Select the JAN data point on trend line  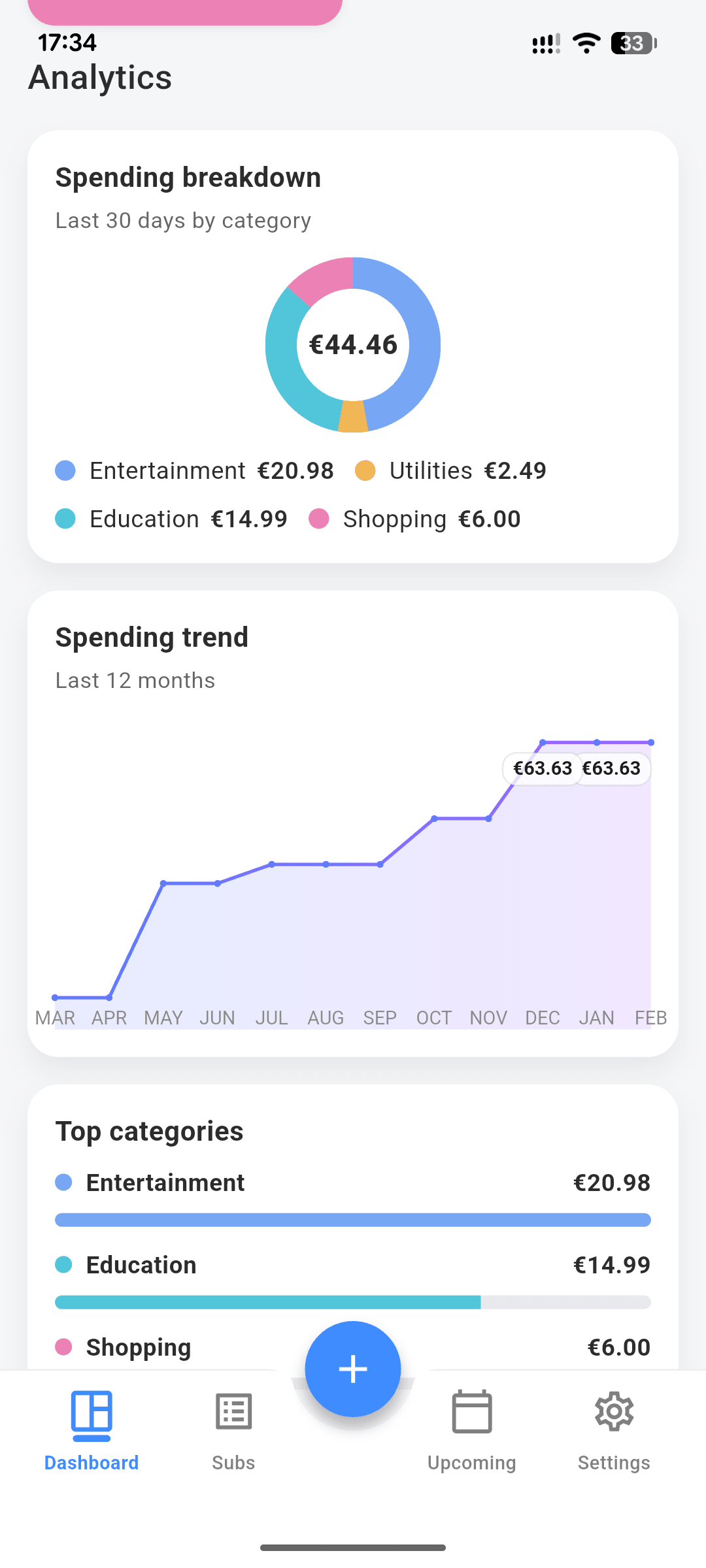pos(597,742)
